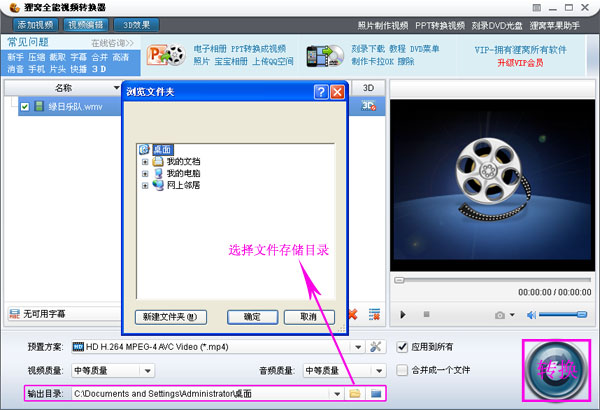
Task: Click 新建文件夹 button
Action: 171,317
